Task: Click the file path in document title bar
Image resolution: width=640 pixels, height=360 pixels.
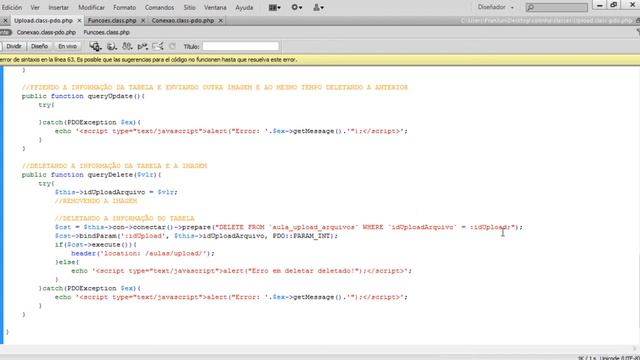Action: pos(546,20)
